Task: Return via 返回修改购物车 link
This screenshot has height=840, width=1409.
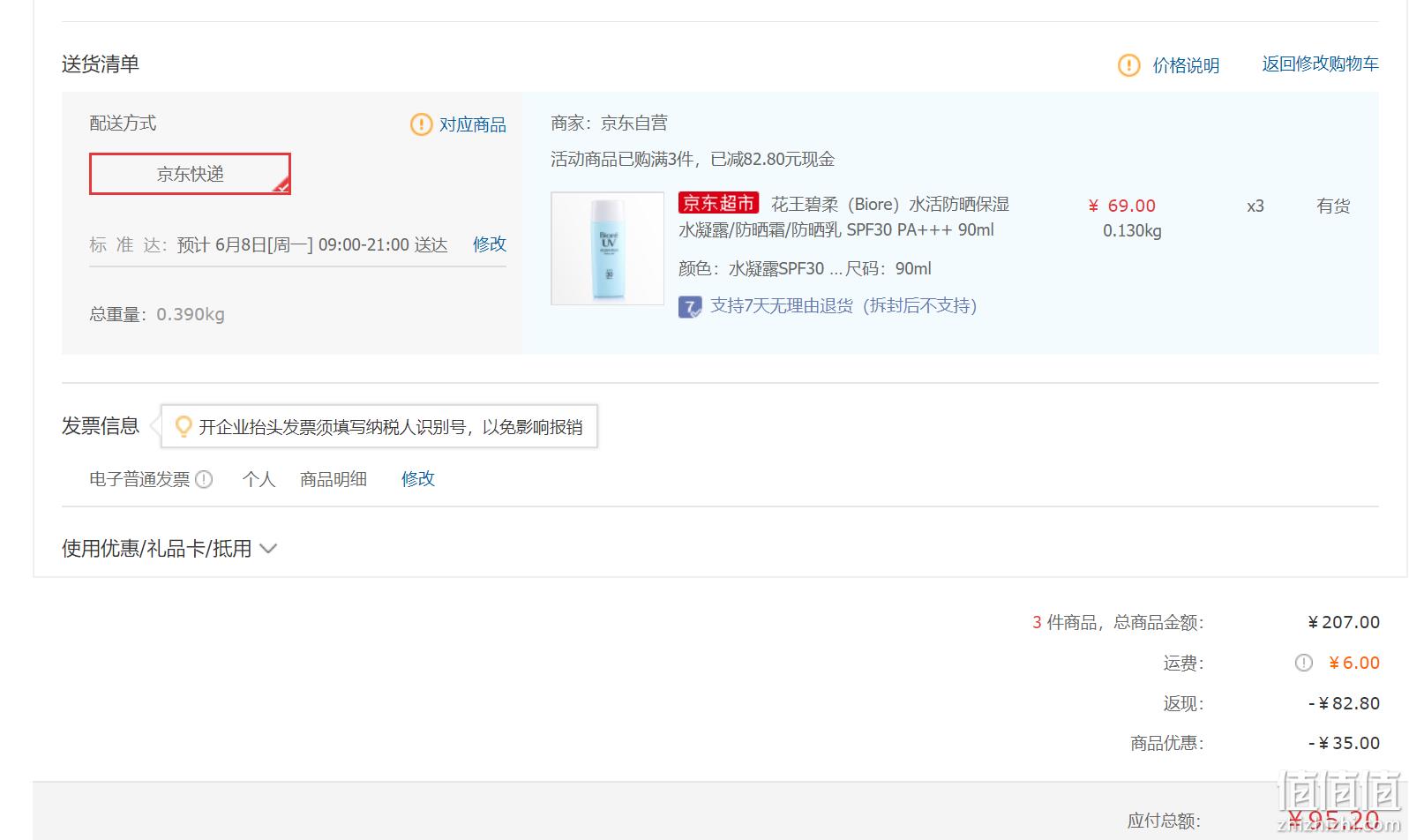Action: click(x=1320, y=64)
